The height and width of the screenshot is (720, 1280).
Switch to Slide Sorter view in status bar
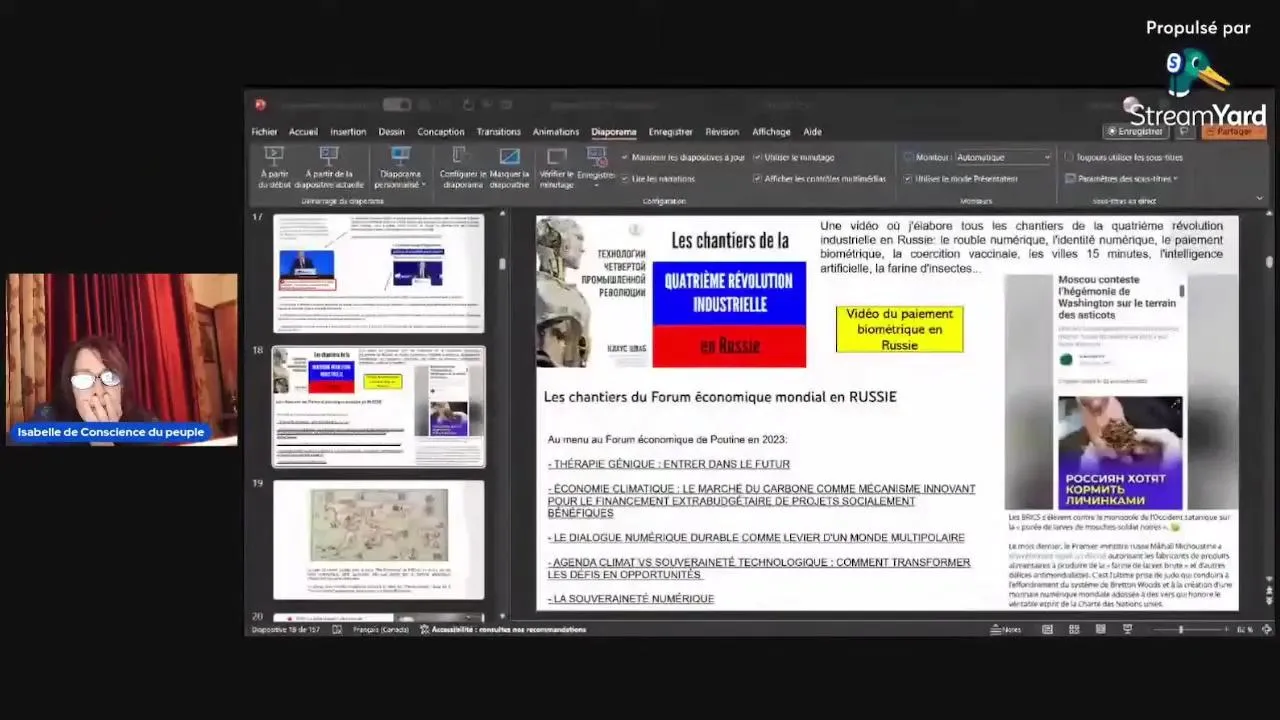pos(1074,630)
